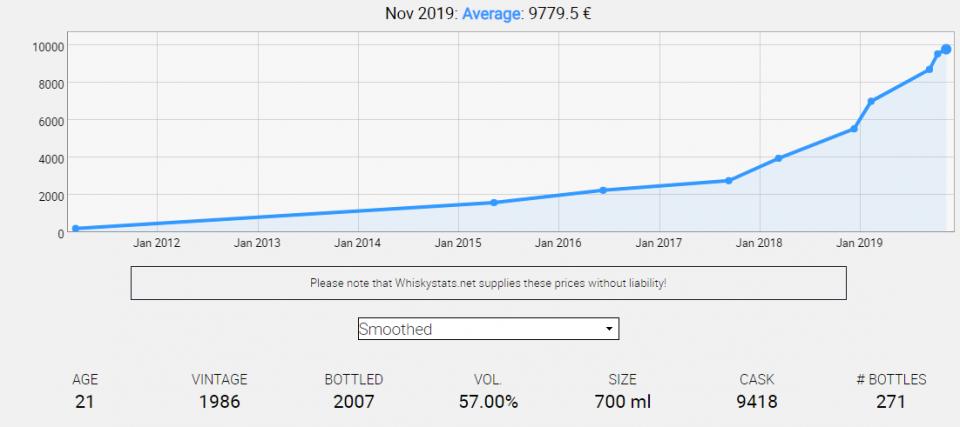Click the early-2019 data point near 7000
Viewport: 960px width, 427px height.
tap(871, 101)
